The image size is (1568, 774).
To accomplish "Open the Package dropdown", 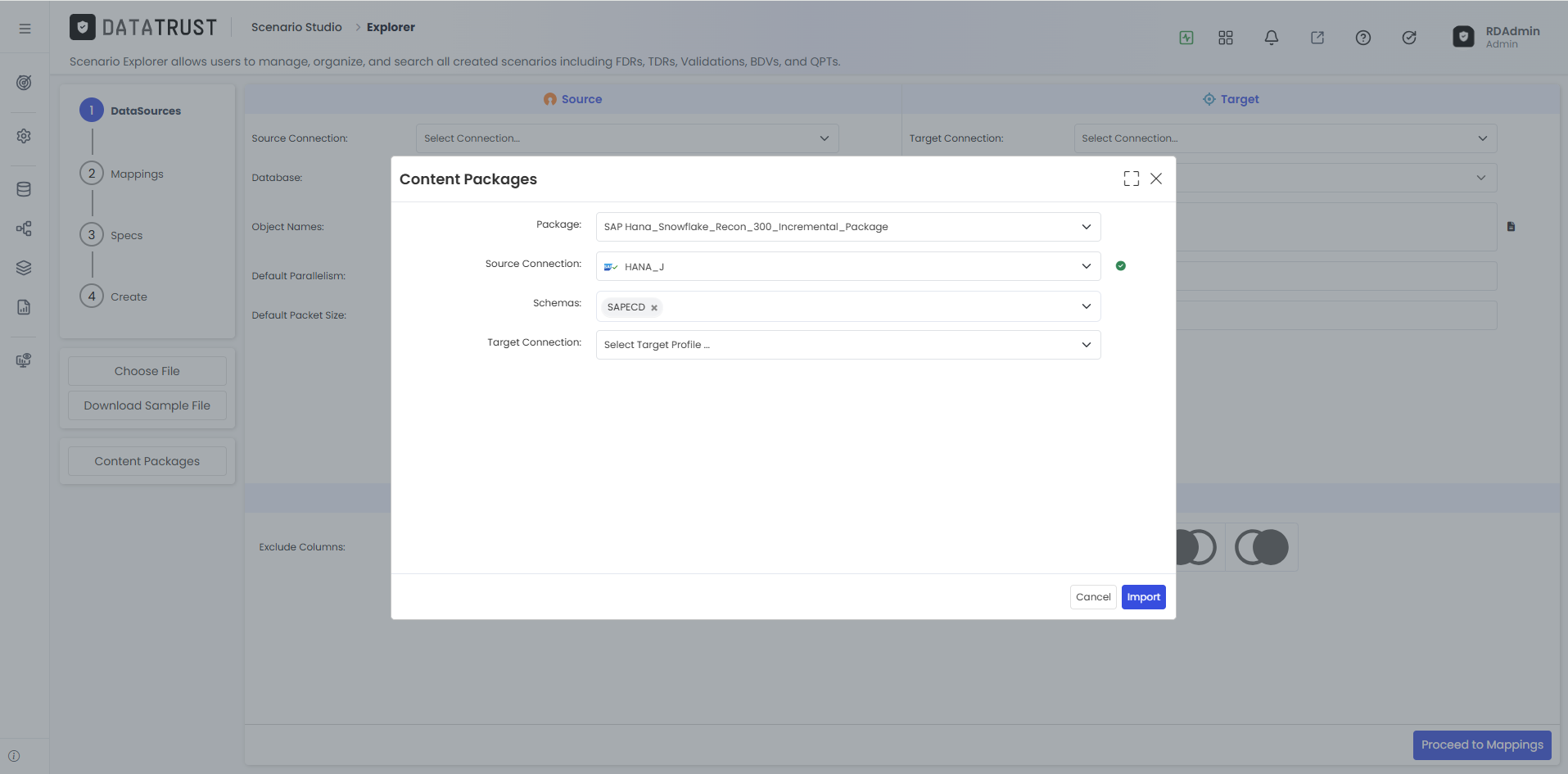I will click(848, 227).
